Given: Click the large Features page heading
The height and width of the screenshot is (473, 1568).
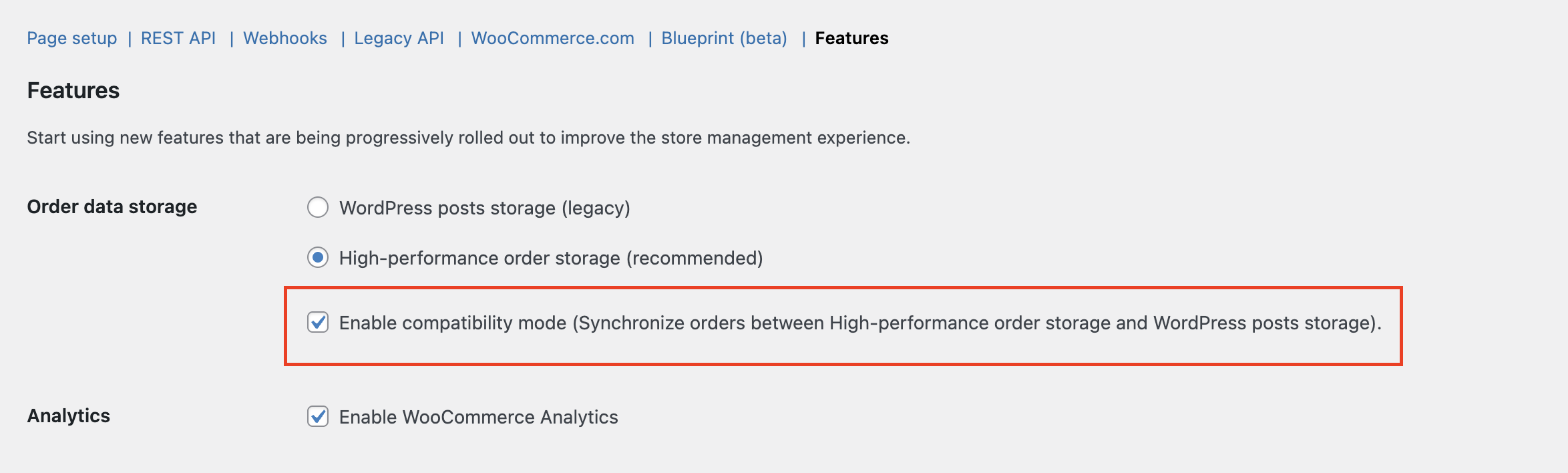Looking at the screenshot, I should 73,90.
